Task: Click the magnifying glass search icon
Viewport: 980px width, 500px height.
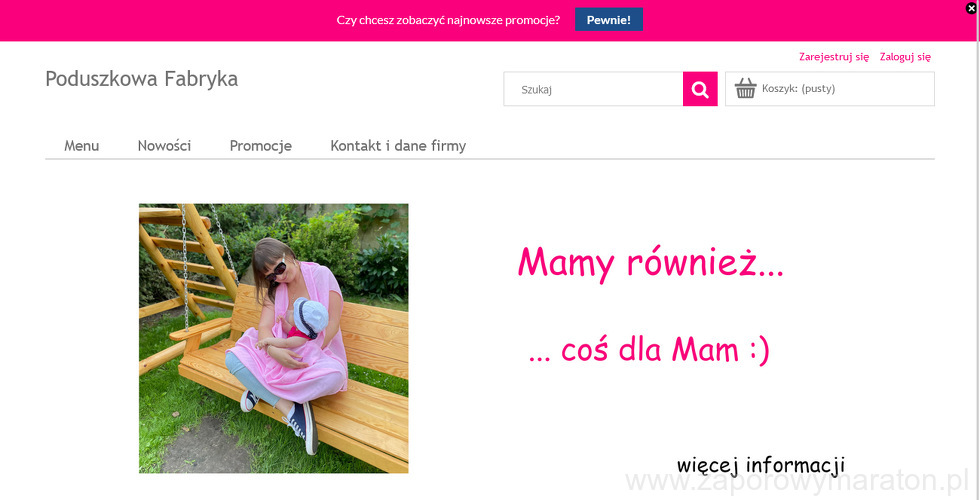Action: pos(700,89)
